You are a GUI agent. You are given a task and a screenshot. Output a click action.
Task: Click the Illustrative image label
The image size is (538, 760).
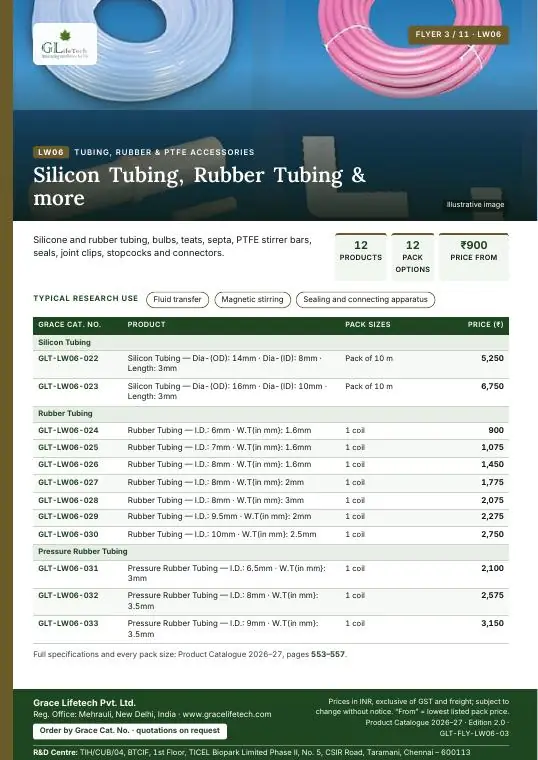tap(475, 205)
